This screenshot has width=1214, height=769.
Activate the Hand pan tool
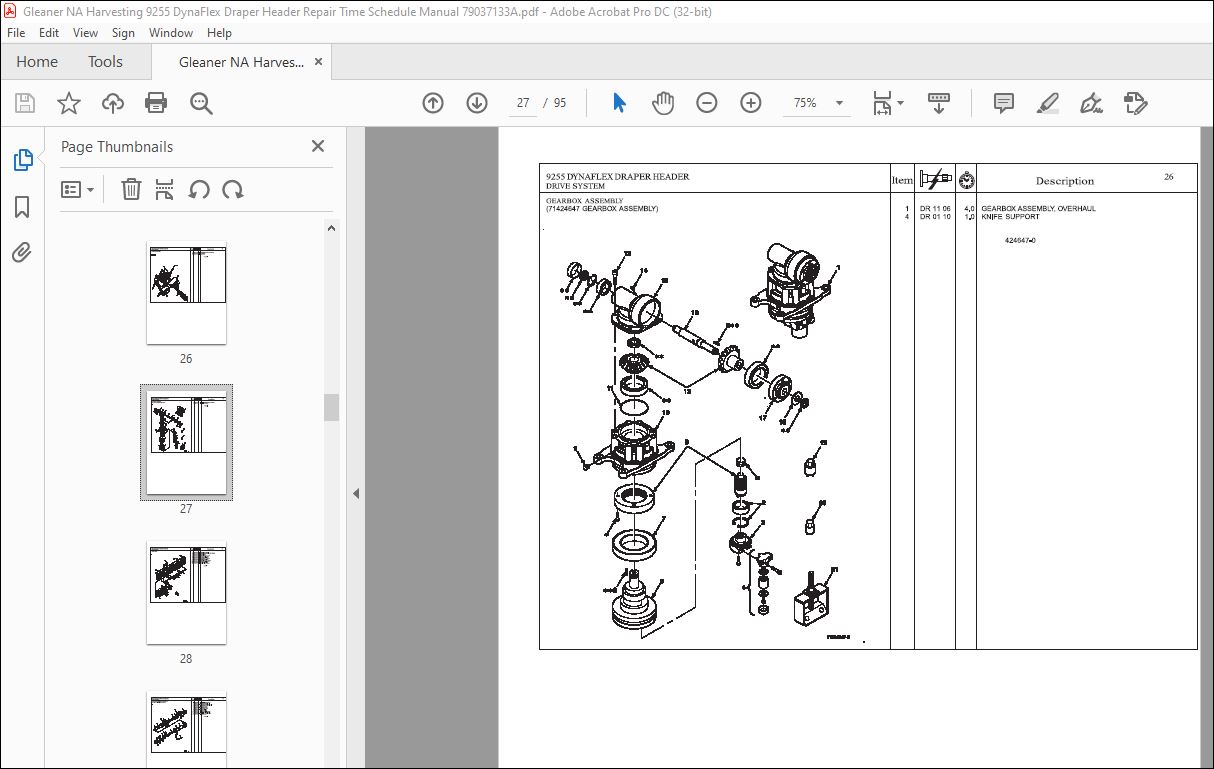tap(663, 103)
